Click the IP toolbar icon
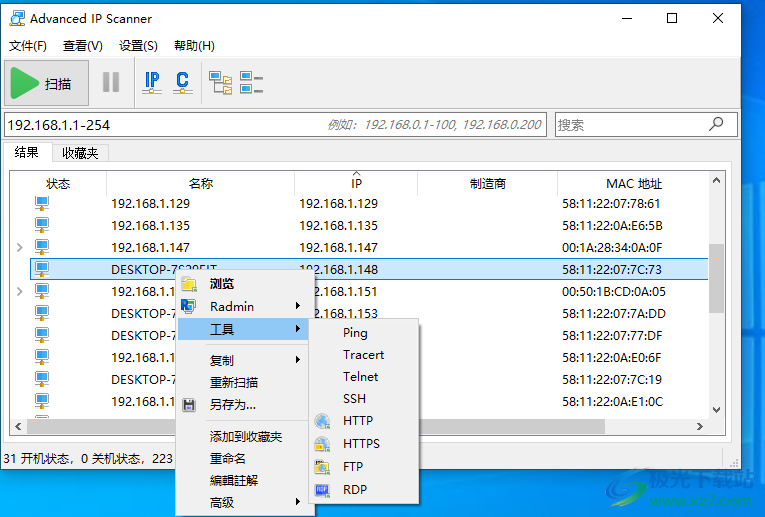The width and height of the screenshot is (765, 517). (152, 82)
